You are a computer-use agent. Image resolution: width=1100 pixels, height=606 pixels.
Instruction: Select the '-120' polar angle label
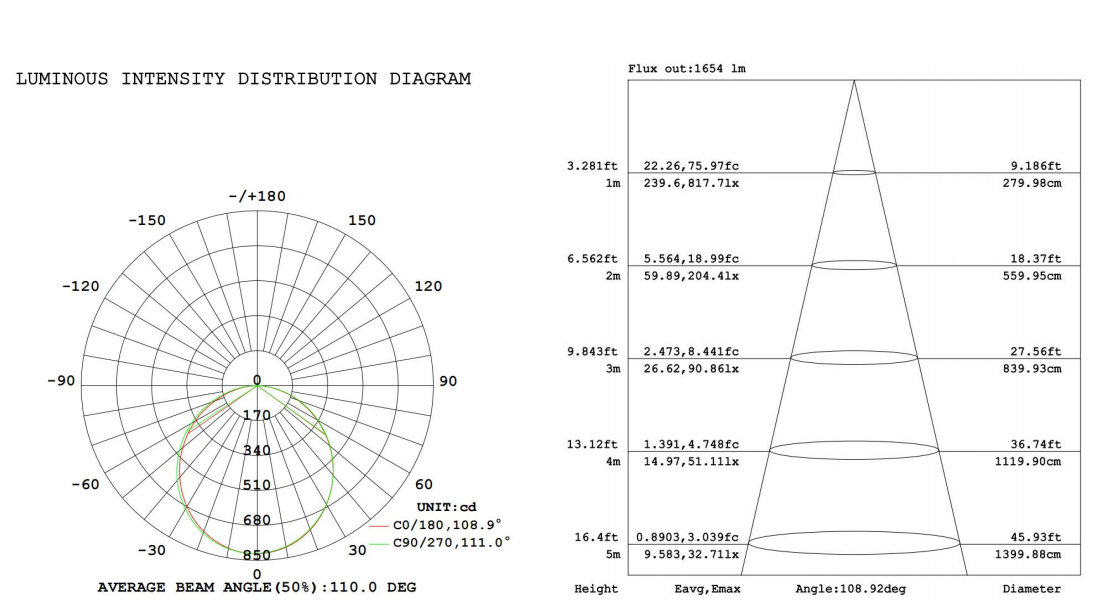point(81,286)
